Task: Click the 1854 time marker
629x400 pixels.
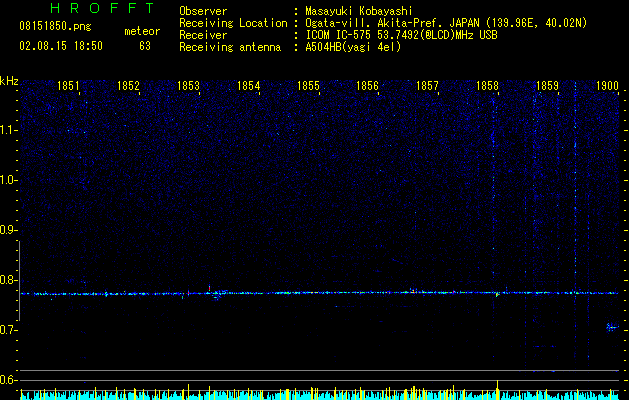Action: 248,86
